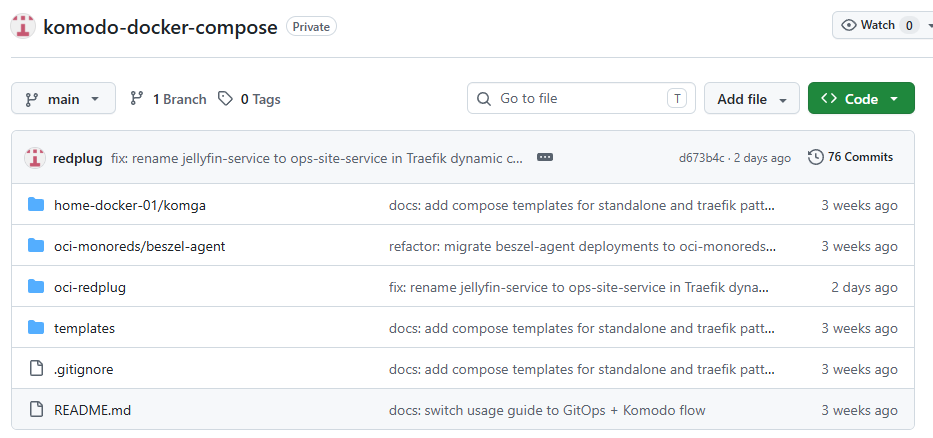This screenshot has width=933, height=438.
Task: Click '3 weeks ago' in the README.md row
Action: [x=859, y=410]
